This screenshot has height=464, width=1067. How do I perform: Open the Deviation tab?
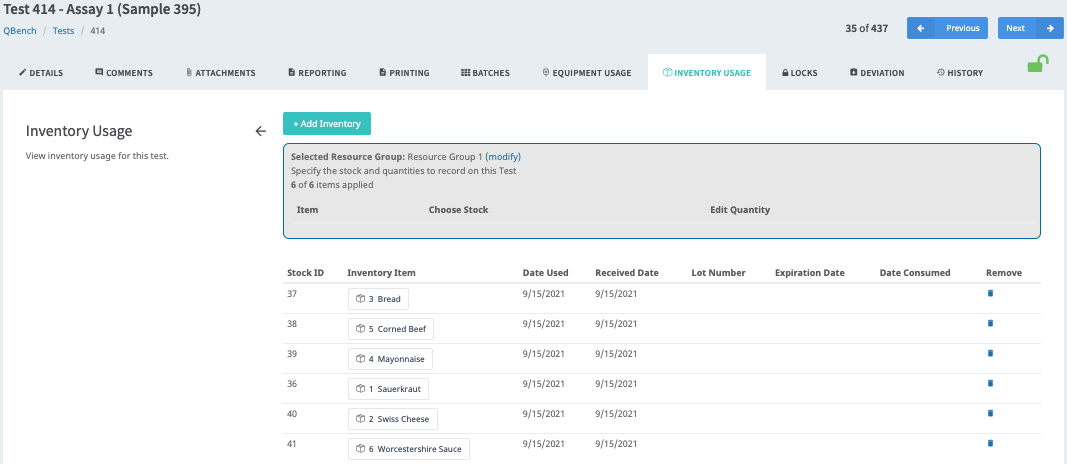(876, 73)
